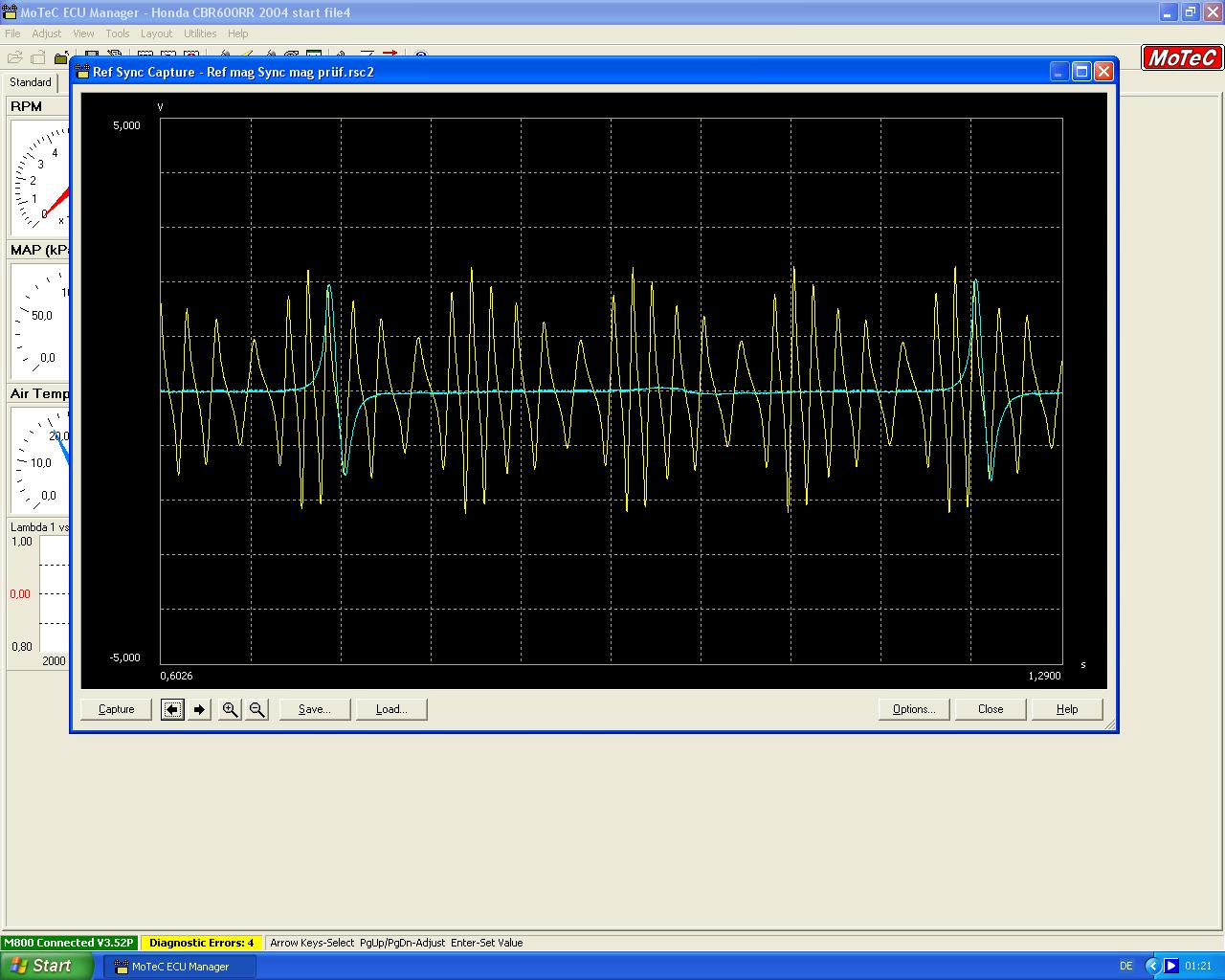Minimize the Ref Sync Capture dialog
Image resolution: width=1225 pixels, height=980 pixels.
pyautogui.click(x=1058, y=72)
